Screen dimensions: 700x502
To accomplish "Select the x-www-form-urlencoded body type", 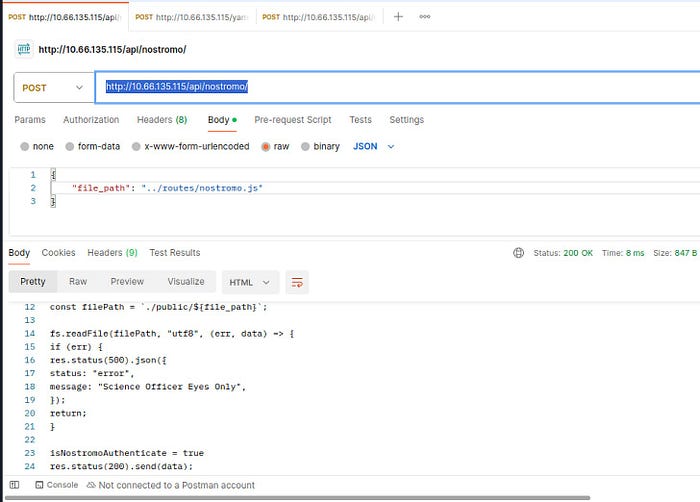I will (136, 146).
